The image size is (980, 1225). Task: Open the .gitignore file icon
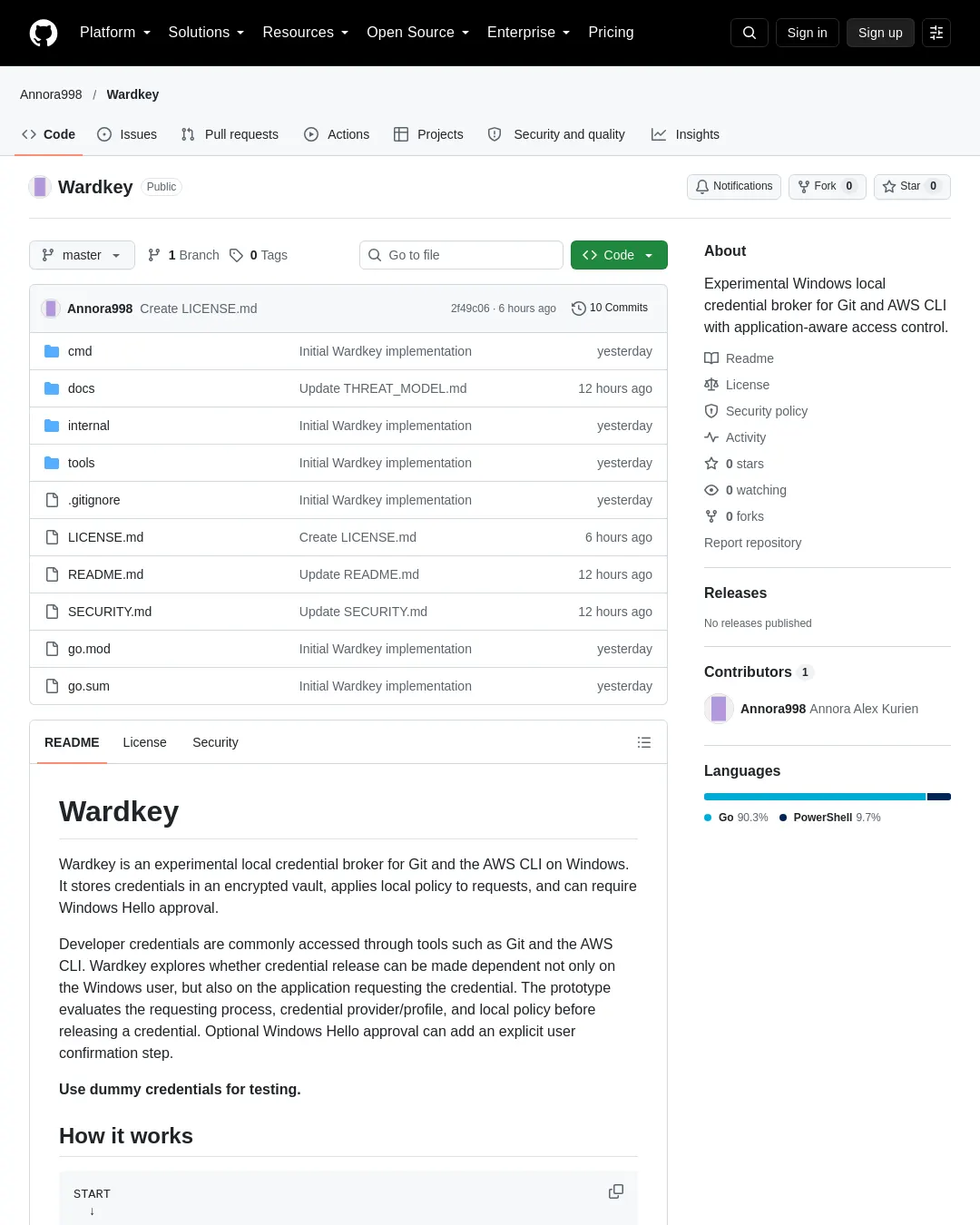point(53,500)
